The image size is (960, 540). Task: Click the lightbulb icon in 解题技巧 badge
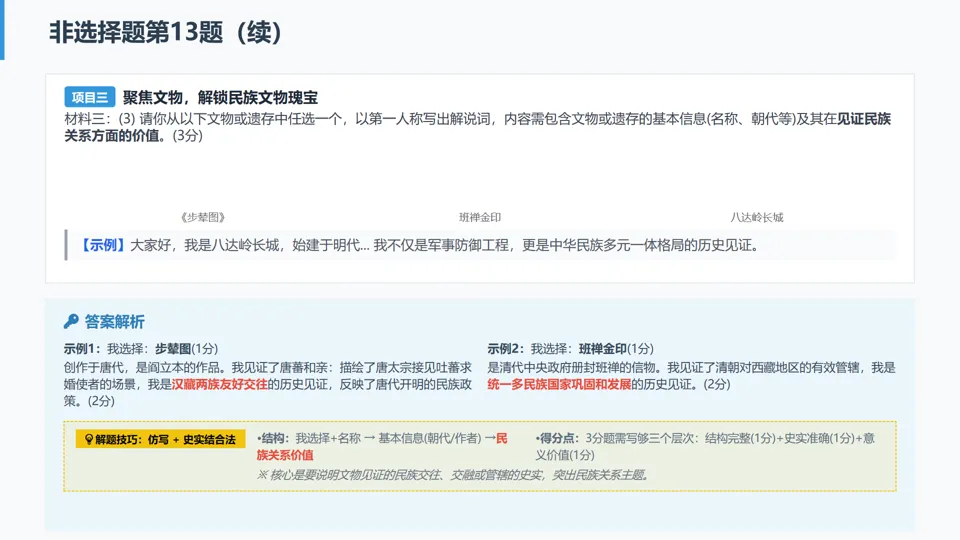[x=89, y=440]
